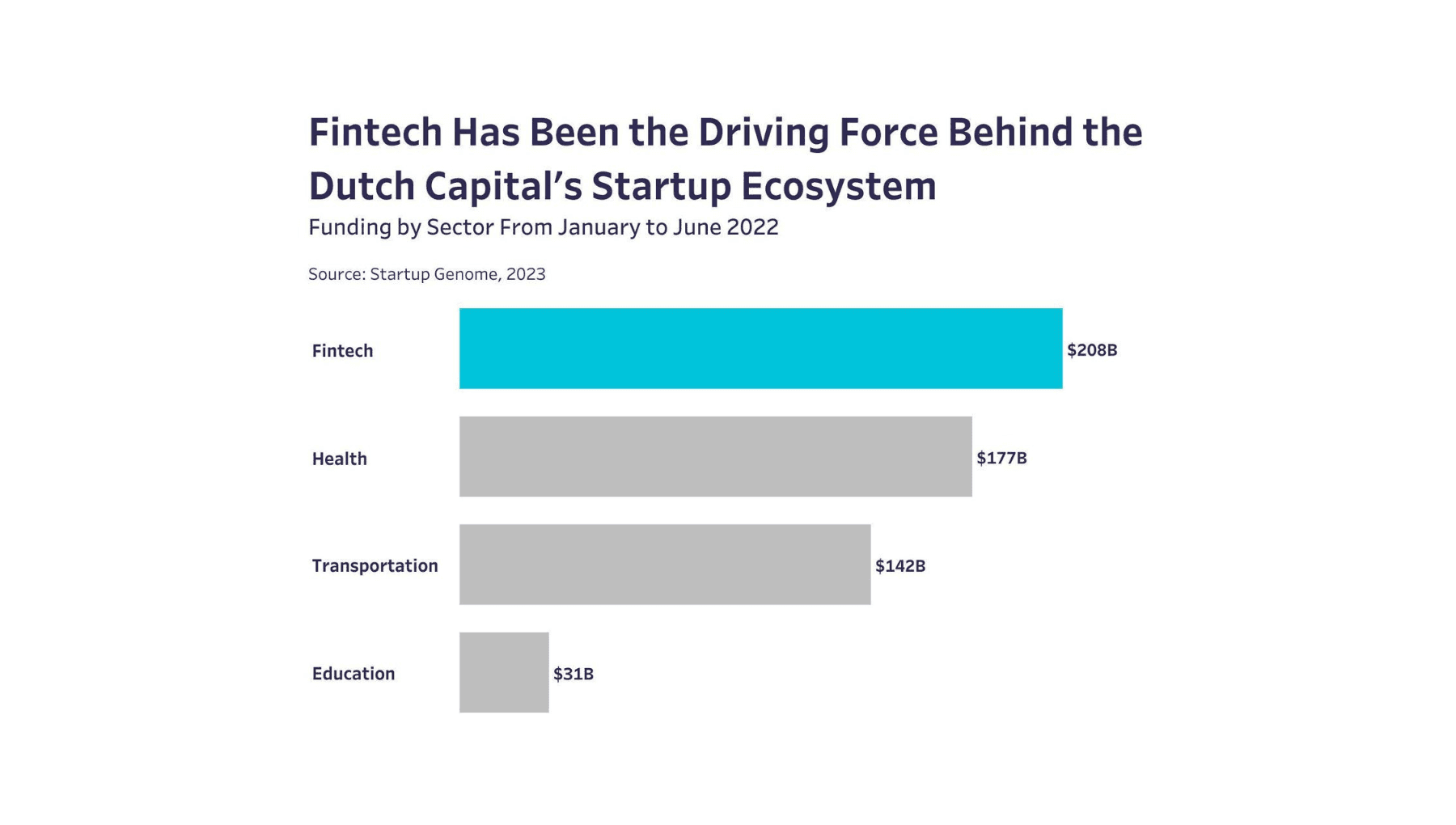Click the word Fintech in the title
The height and width of the screenshot is (825, 1456).
[x=375, y=133]
